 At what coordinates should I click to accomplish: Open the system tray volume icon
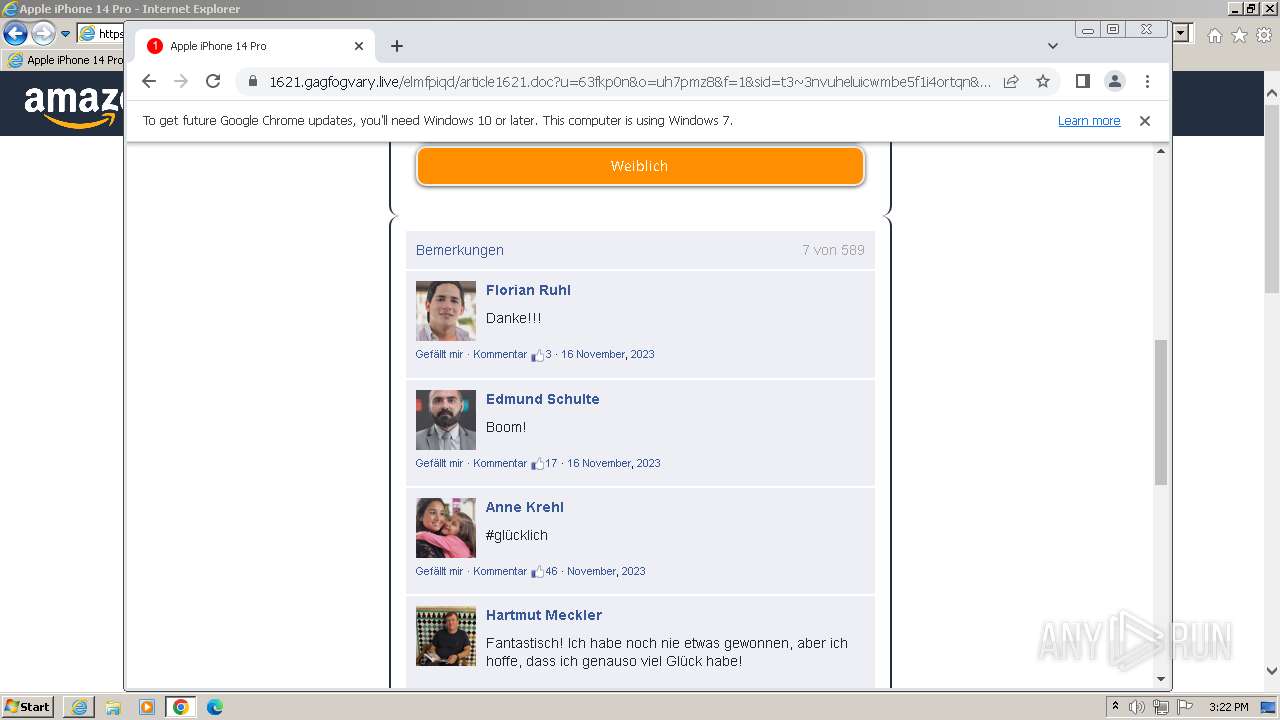pyautogui.click(x=1137, y=707)
